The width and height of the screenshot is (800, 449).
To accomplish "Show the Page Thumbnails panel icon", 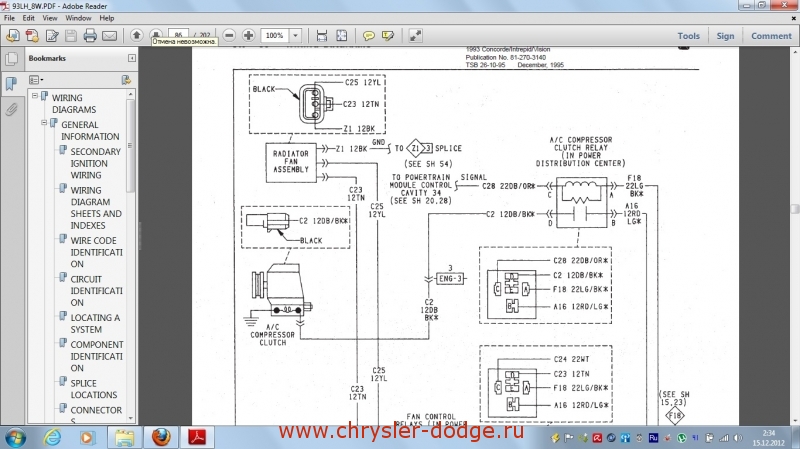I will [x=11, y=59].
